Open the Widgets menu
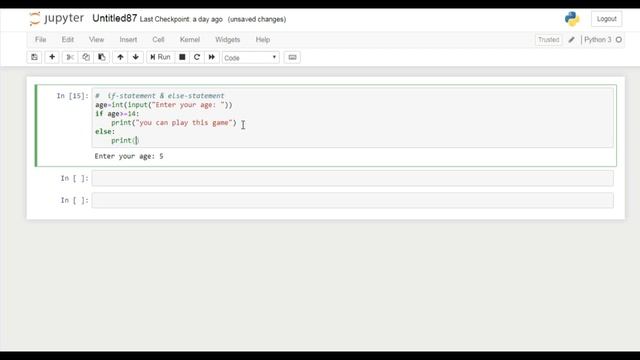 [227, 40]
